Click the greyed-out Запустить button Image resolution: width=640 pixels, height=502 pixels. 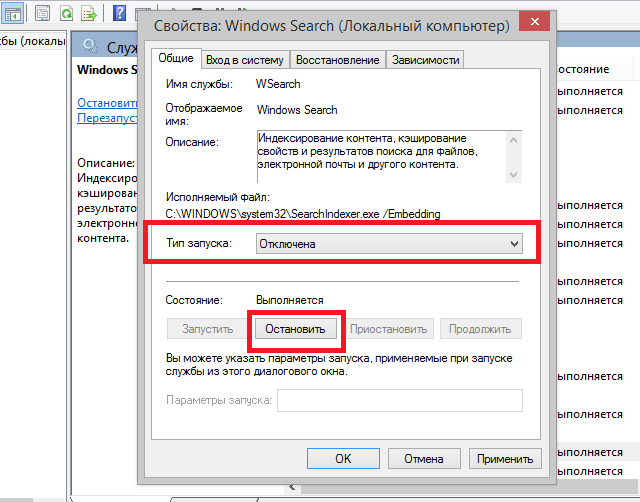point(207,329)
